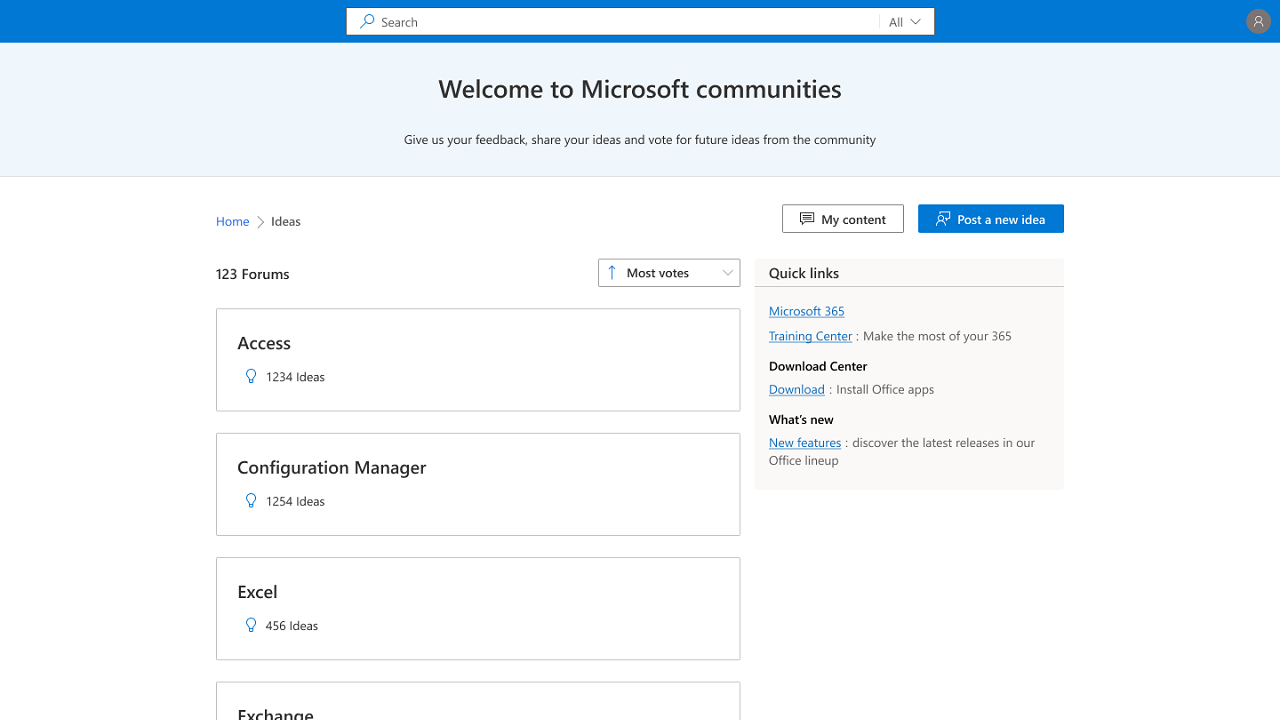Click the What's new heading
This screenshot has height=720, width=1280.
[x=801, y=419]
